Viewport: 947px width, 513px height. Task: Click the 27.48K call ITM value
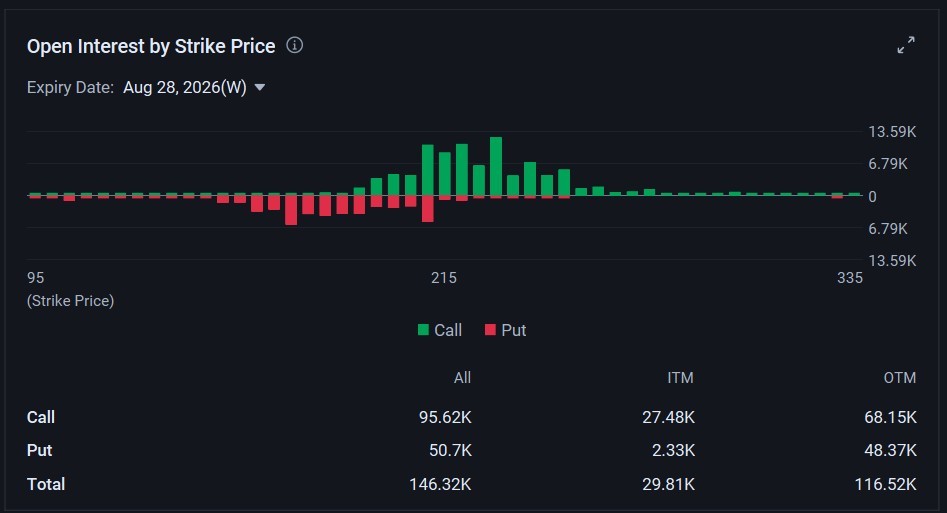click(x=669, y=417)
